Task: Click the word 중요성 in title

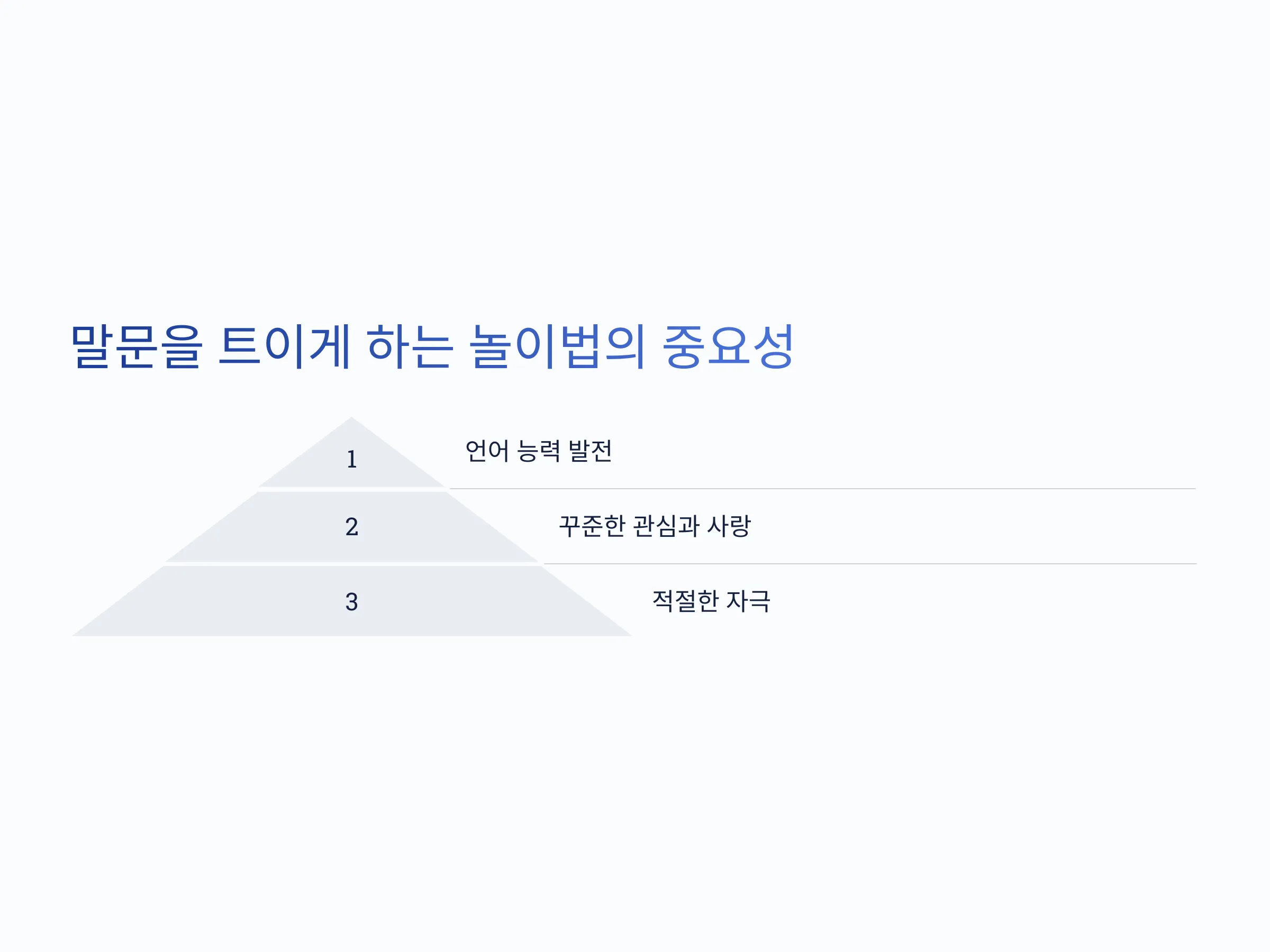Action: click(728, 346)
